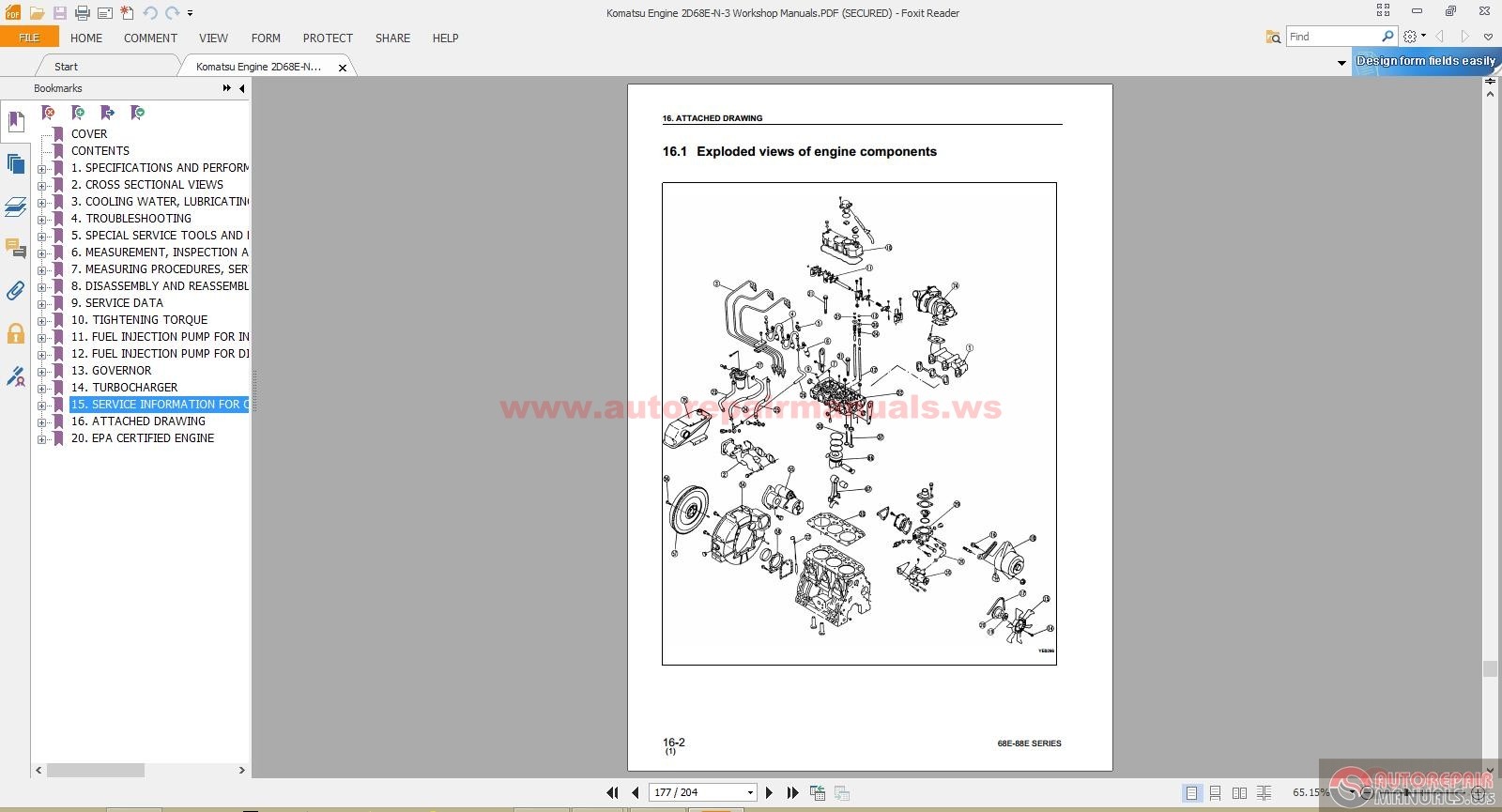Collapse the Bookmarks panel with left arrow
This screenshot has height=812, width=1502.
241,88
